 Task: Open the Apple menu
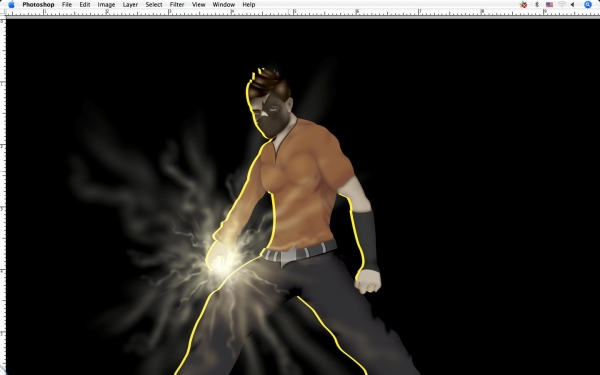click(11, 5)
